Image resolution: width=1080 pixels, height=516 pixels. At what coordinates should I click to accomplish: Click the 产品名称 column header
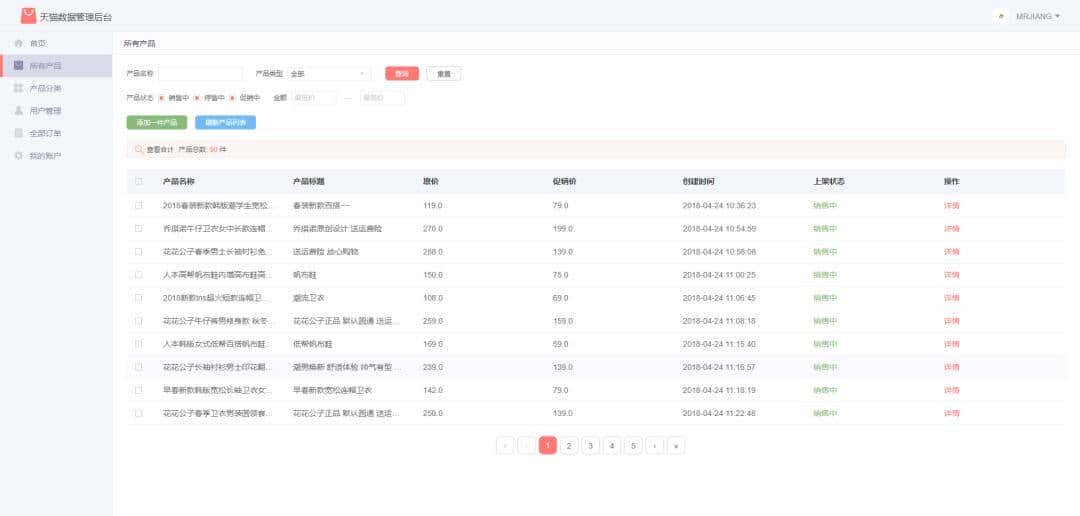click(x=178, y=181)
